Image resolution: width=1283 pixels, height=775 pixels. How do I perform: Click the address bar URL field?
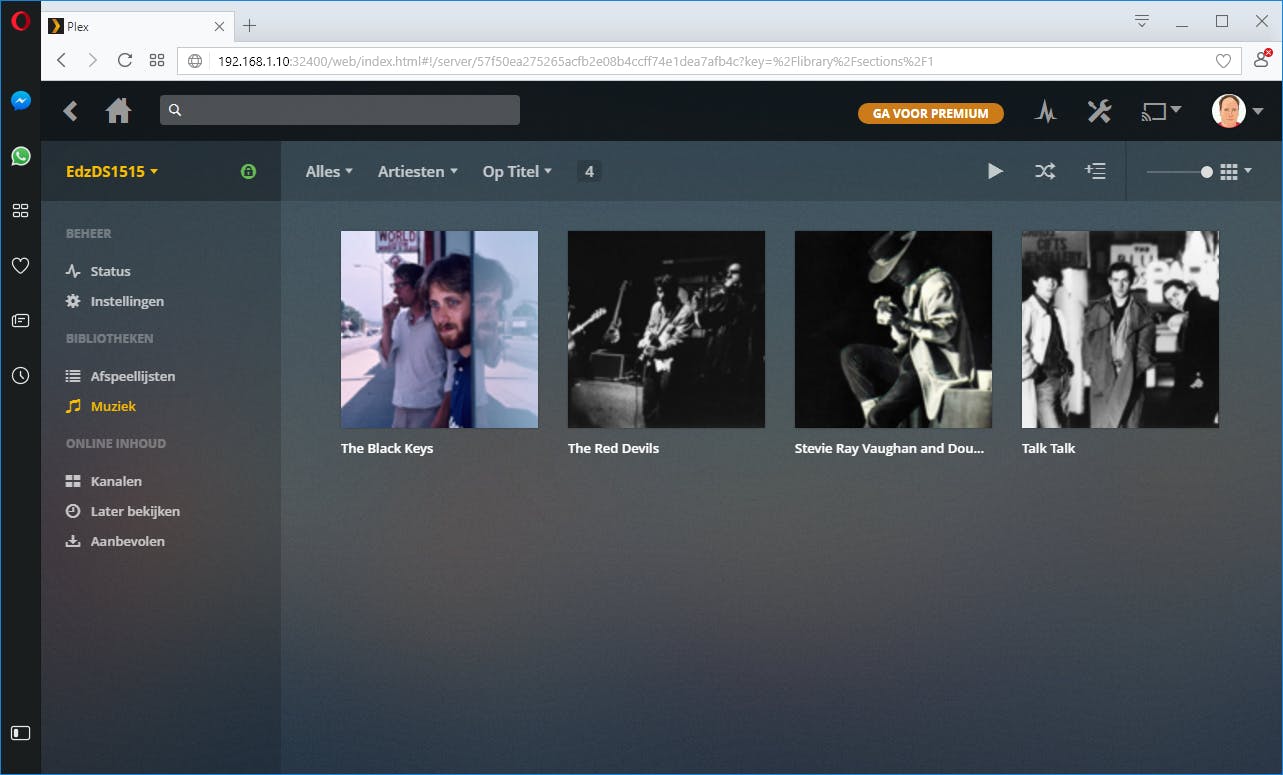pos(708,61)
